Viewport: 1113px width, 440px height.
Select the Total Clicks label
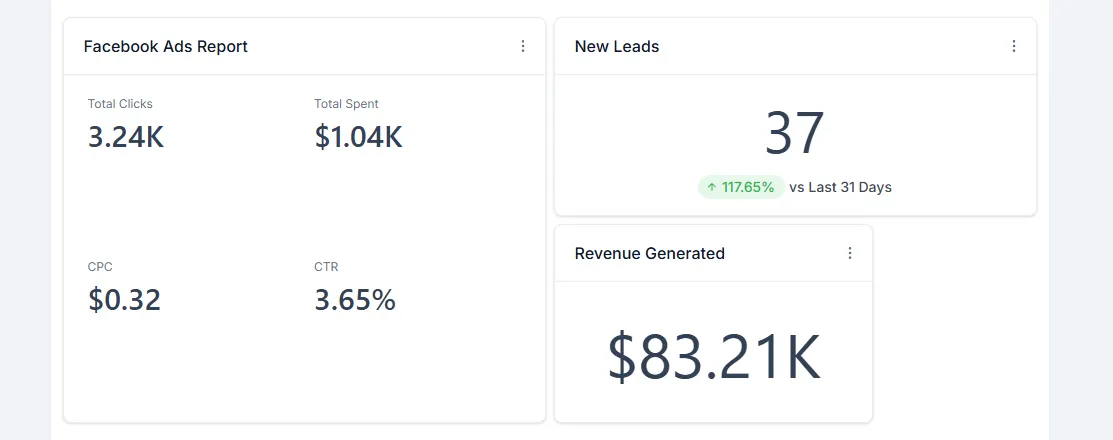coord(120,104)
